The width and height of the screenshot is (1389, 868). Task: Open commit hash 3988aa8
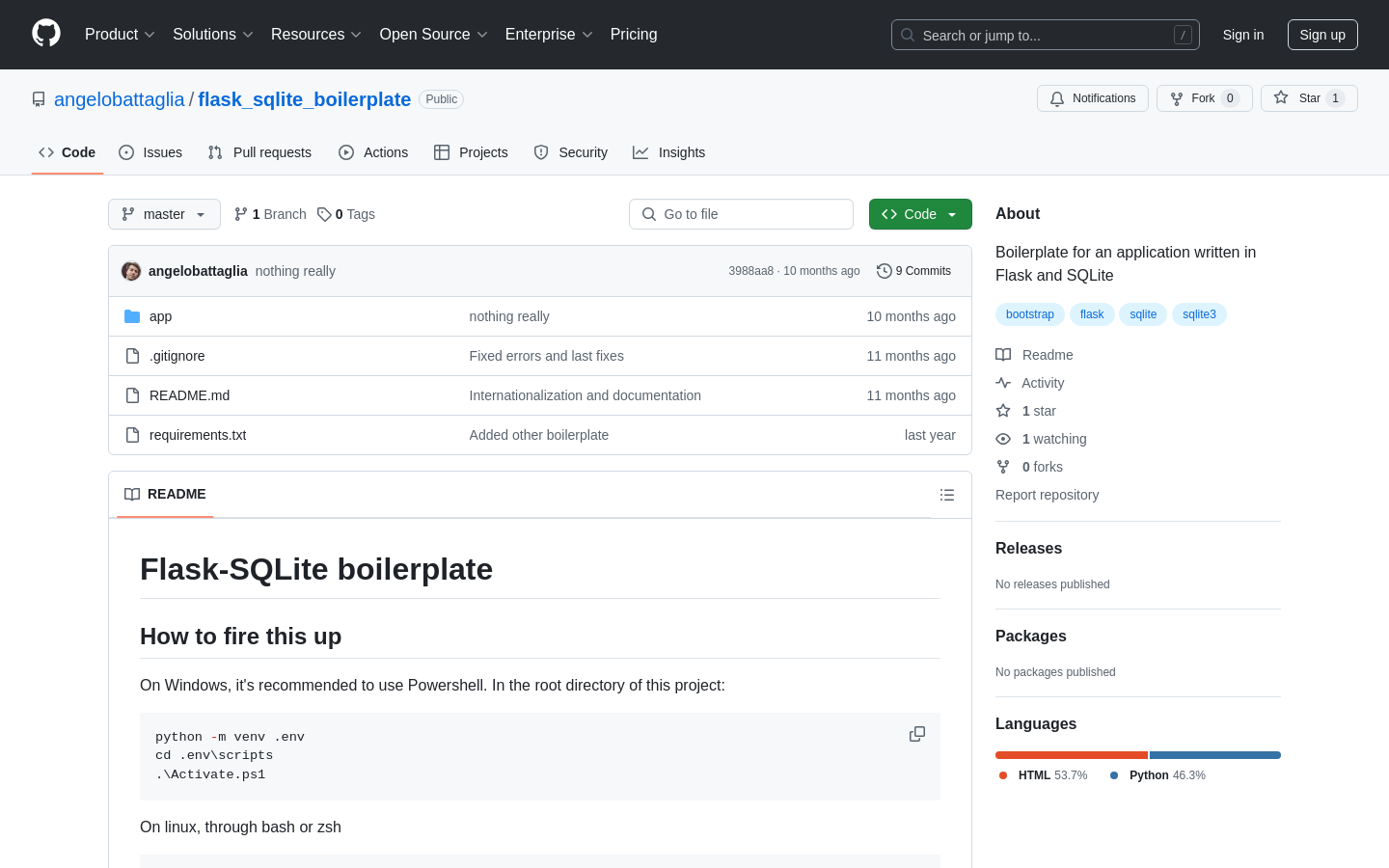pos(751,271)
